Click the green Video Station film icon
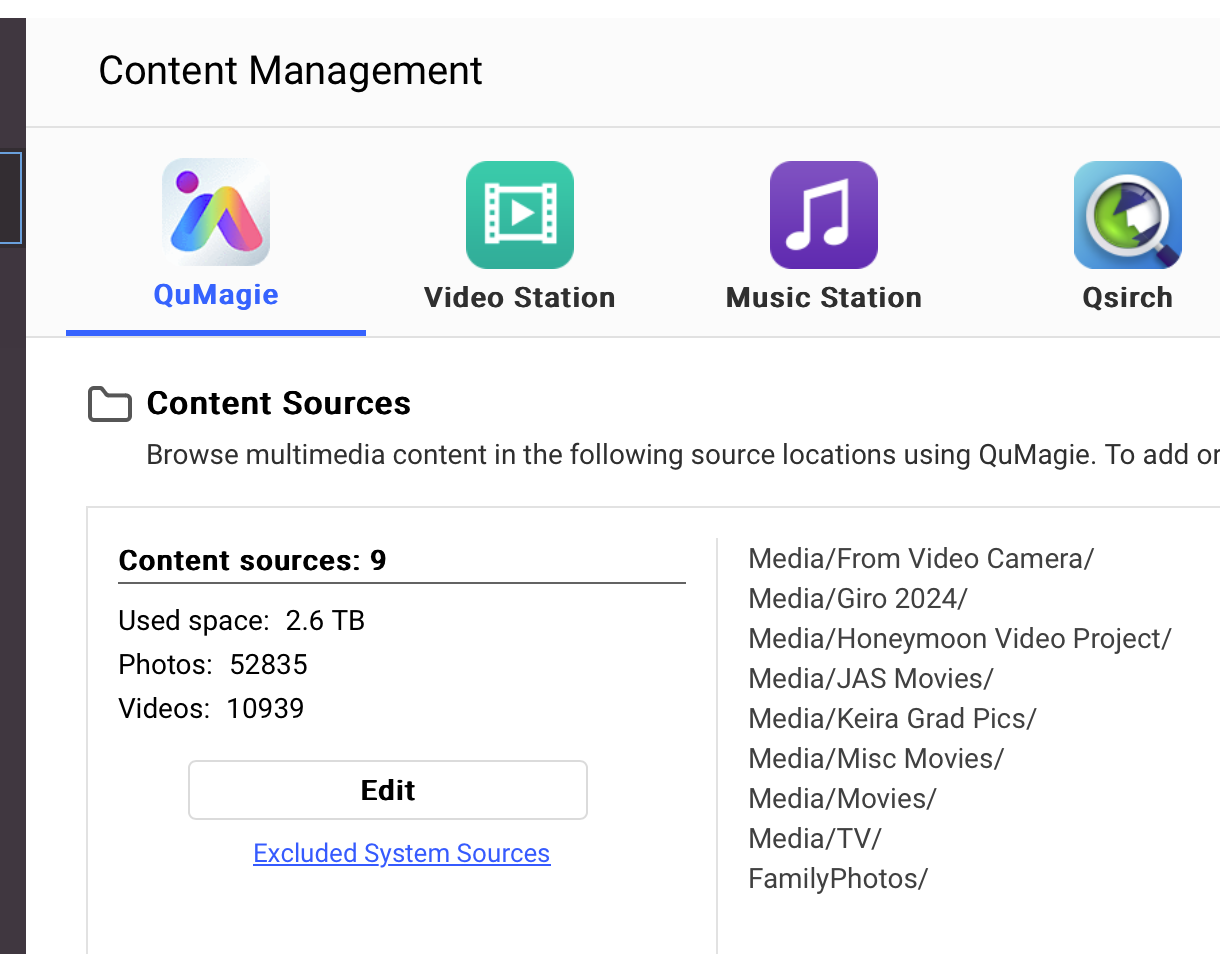 [x=519, y=214]
